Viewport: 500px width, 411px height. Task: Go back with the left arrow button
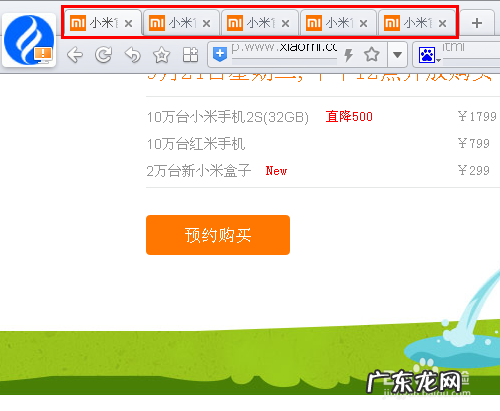[x=75, y=55]
